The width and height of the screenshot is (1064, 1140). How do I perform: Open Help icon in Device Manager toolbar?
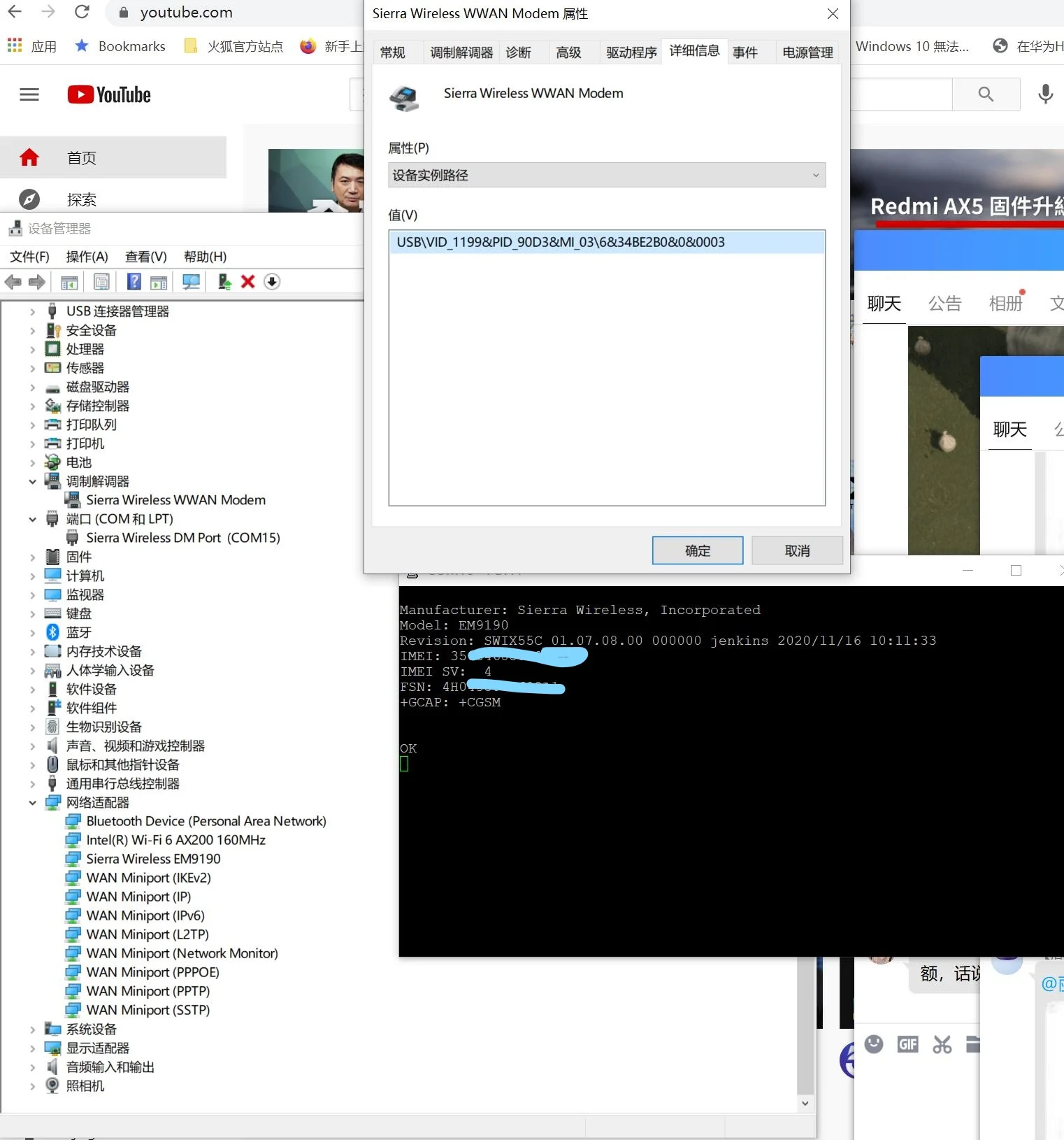click(134, 282)
